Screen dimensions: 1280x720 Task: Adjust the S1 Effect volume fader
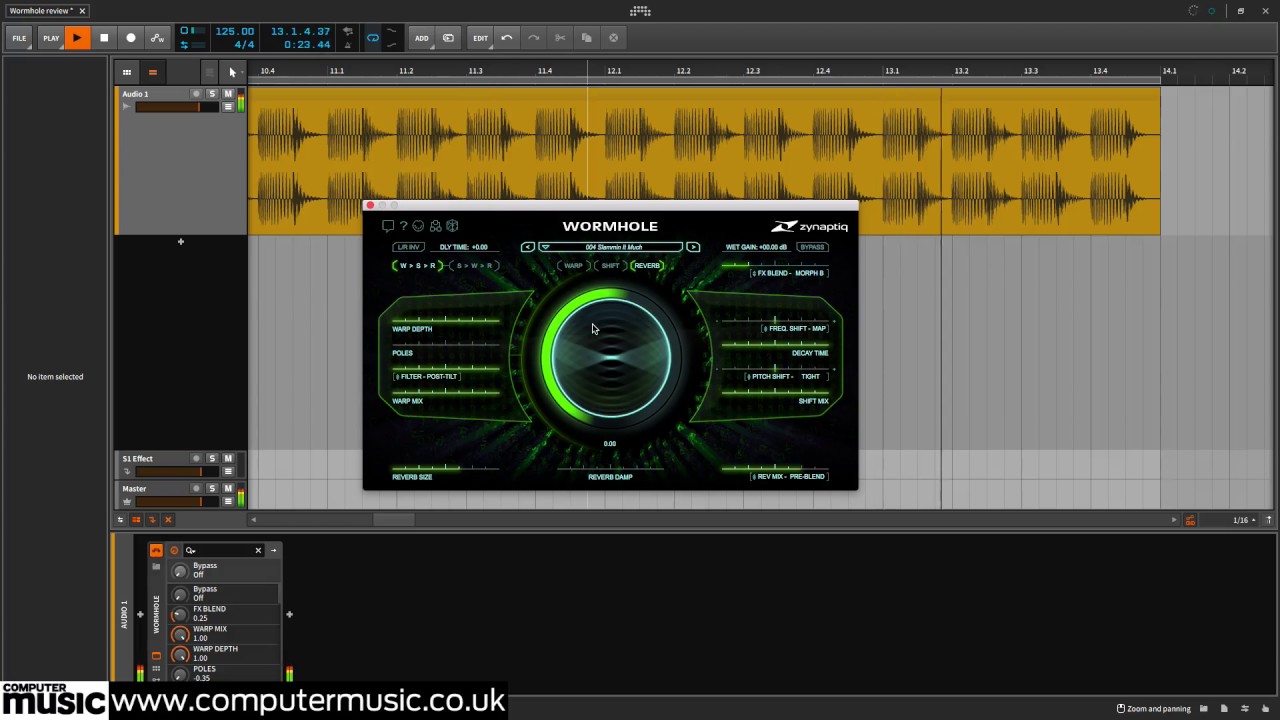[x=177, y=471]
